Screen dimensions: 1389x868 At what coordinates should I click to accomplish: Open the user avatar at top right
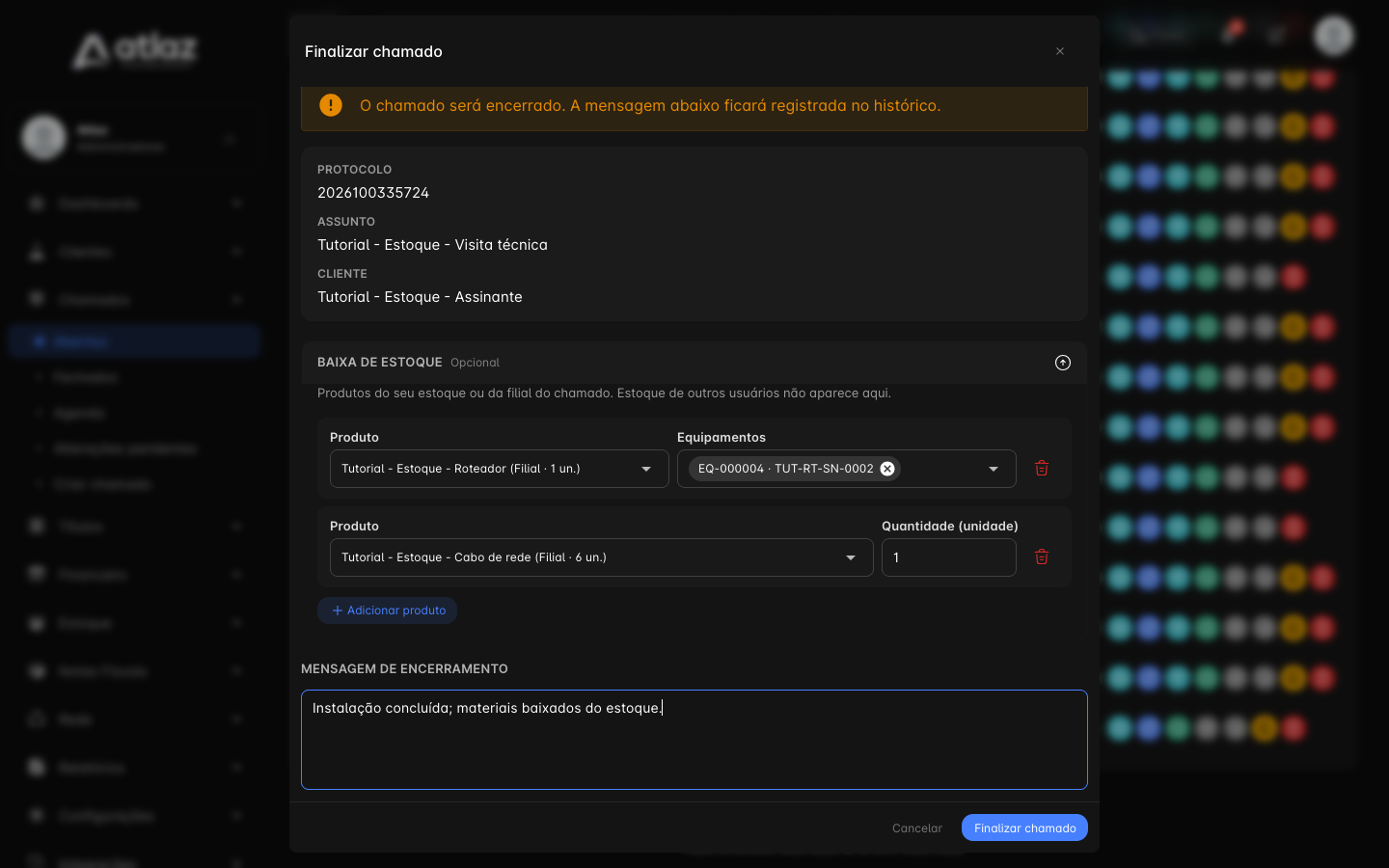point(1335,36)
